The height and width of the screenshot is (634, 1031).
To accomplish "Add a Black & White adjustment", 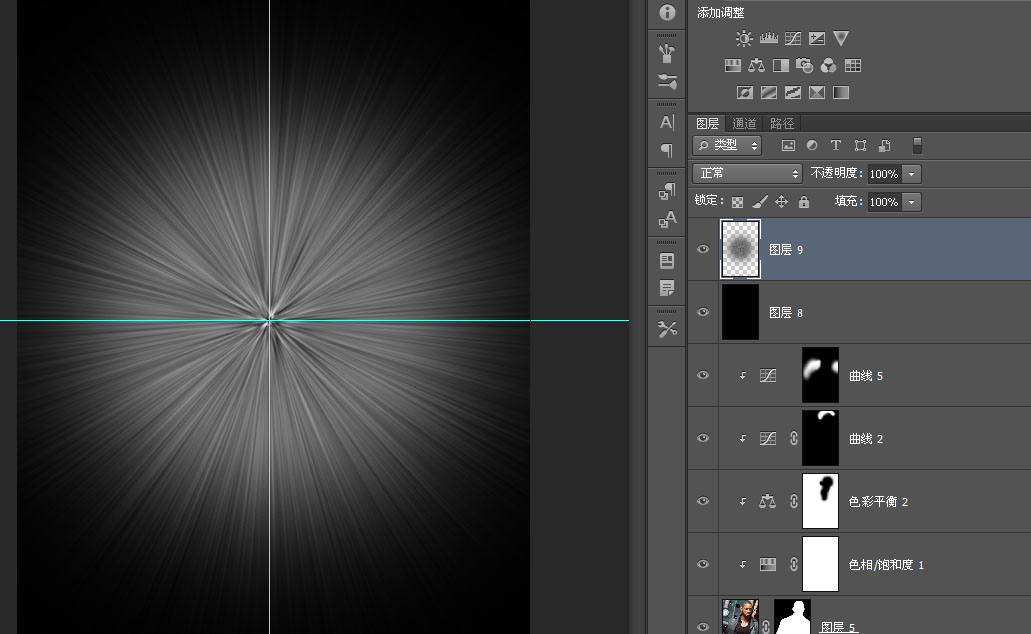I will pyautogui.click(x=781, y=65).
